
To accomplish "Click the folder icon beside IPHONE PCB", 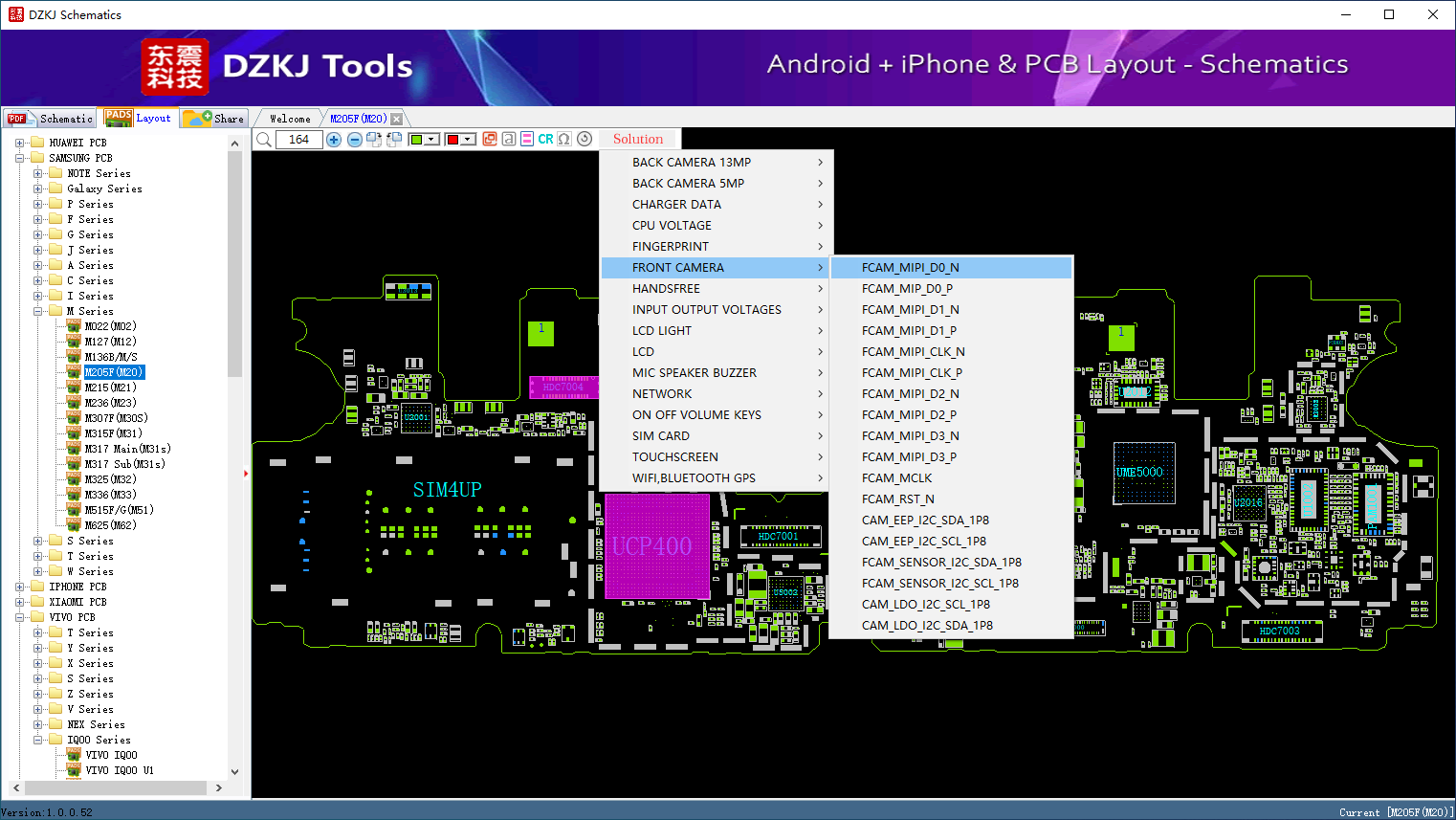I will point(37,587).
